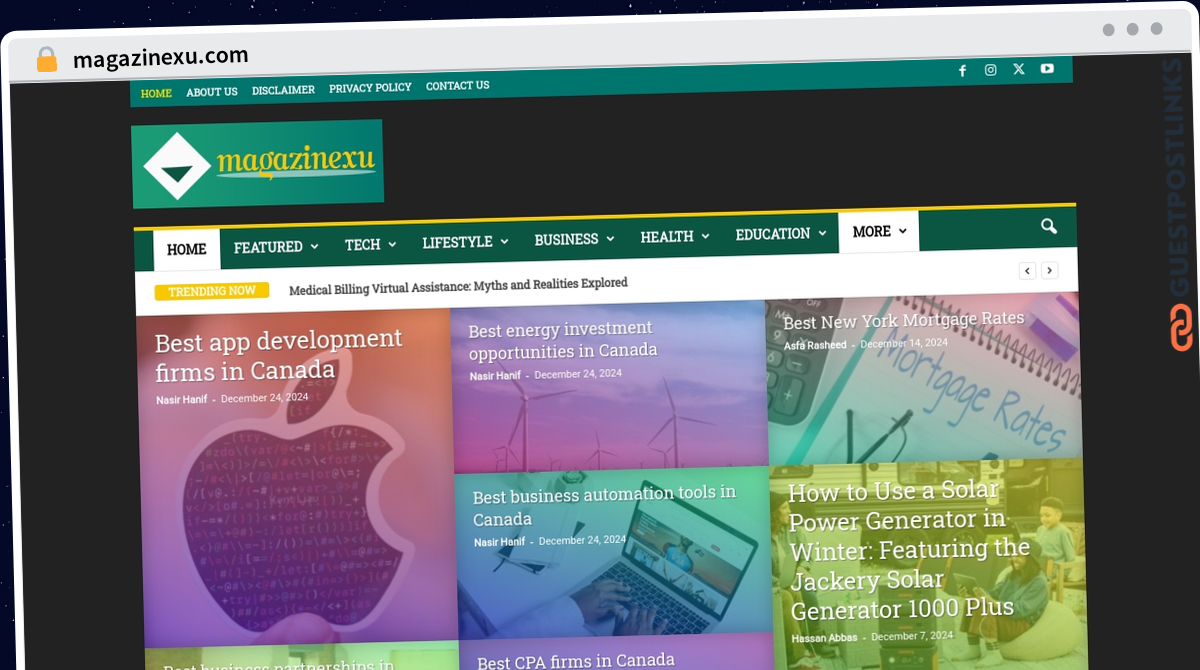Expand the Featured menu dropdown
Viewport: 1200px width, 670px height.
276,247
